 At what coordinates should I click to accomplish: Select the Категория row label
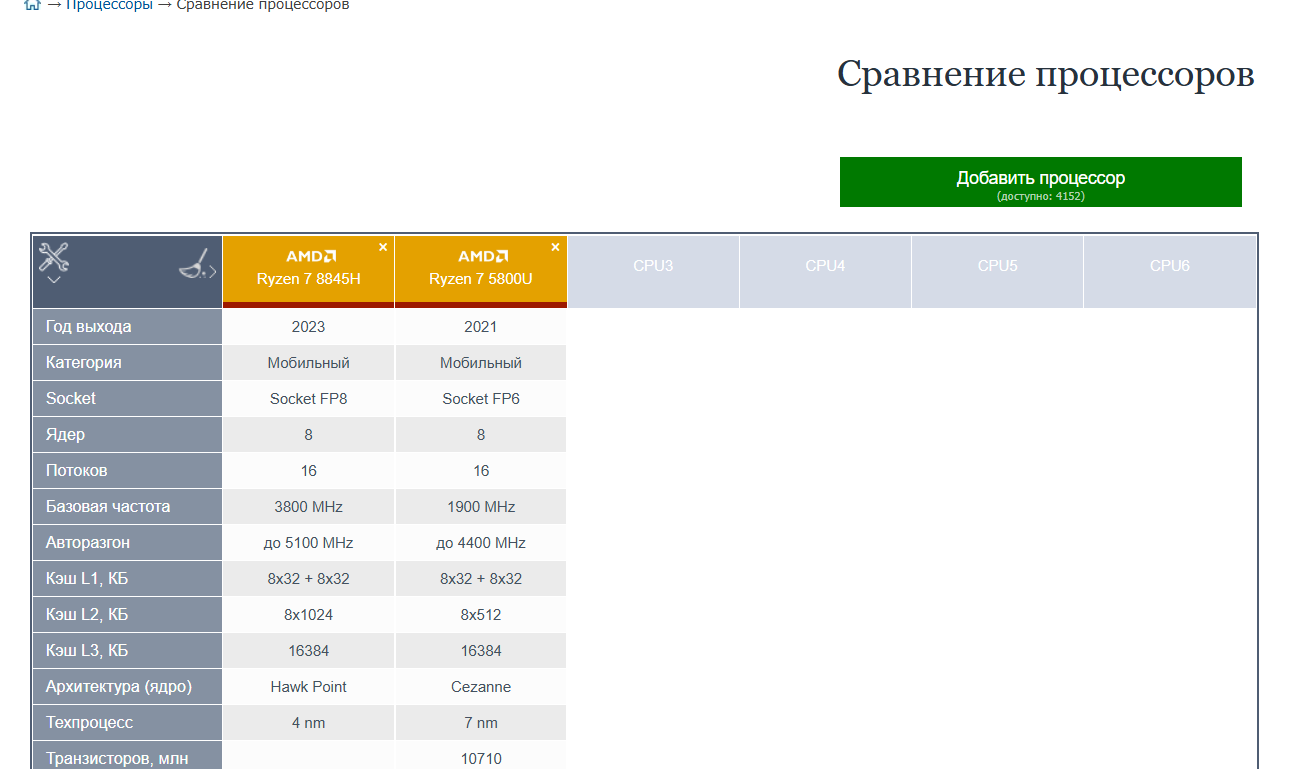(127, 363)
